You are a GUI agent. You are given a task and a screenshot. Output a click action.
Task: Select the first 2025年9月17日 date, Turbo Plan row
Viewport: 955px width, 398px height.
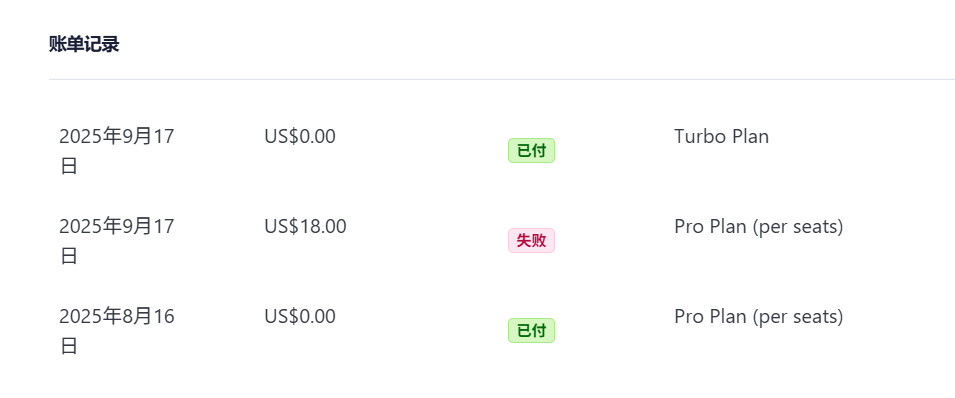tap(117, 151)
